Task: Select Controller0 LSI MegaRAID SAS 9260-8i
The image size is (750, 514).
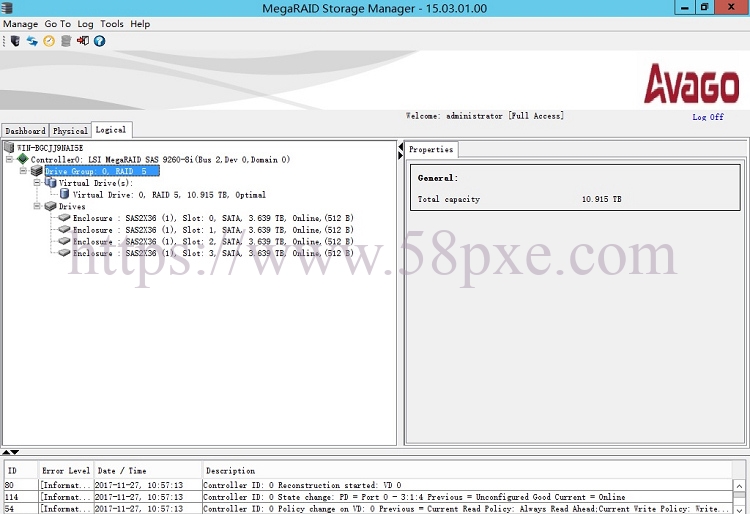Action: point(160,159)
